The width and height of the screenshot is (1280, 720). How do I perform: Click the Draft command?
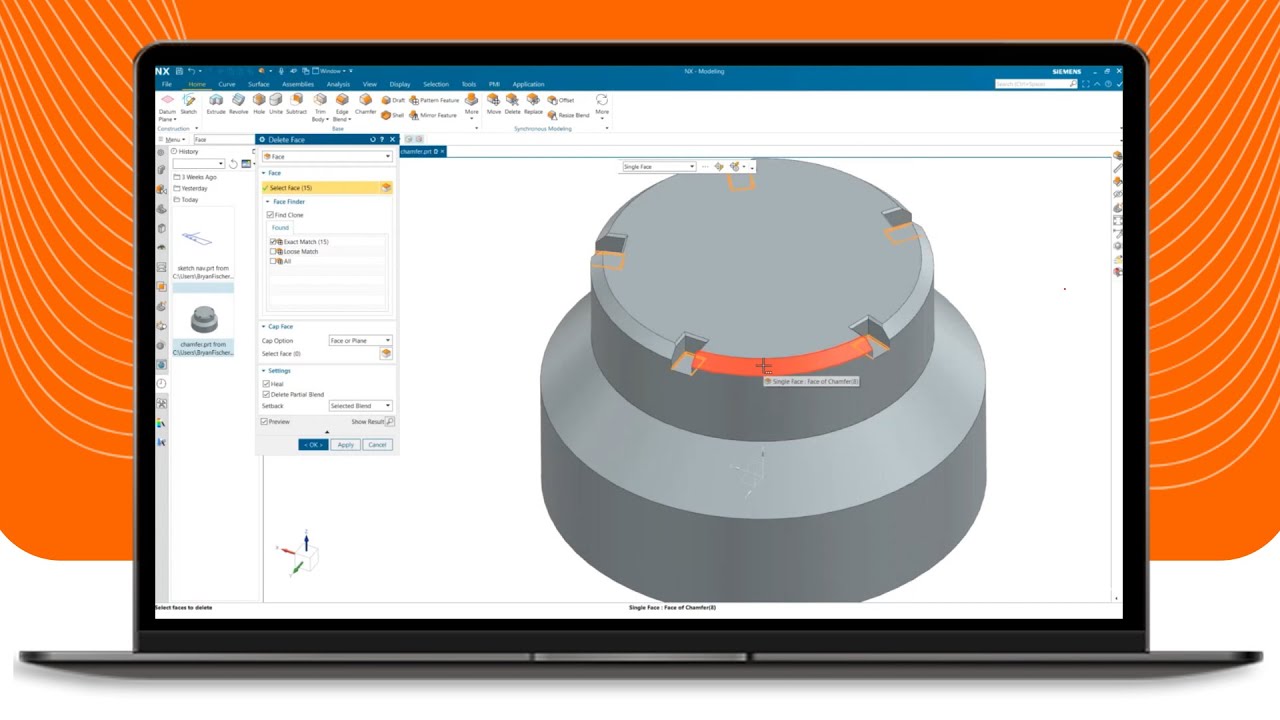393,100
